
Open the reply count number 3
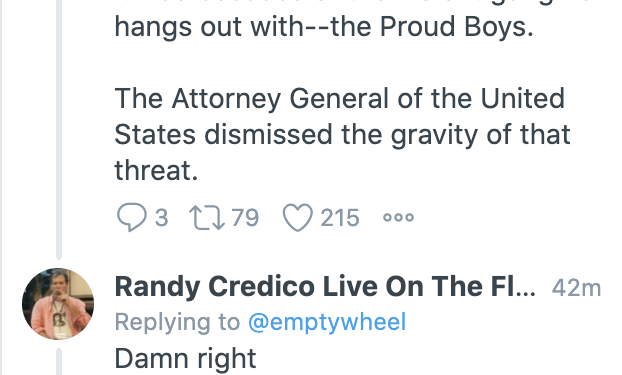161,218
